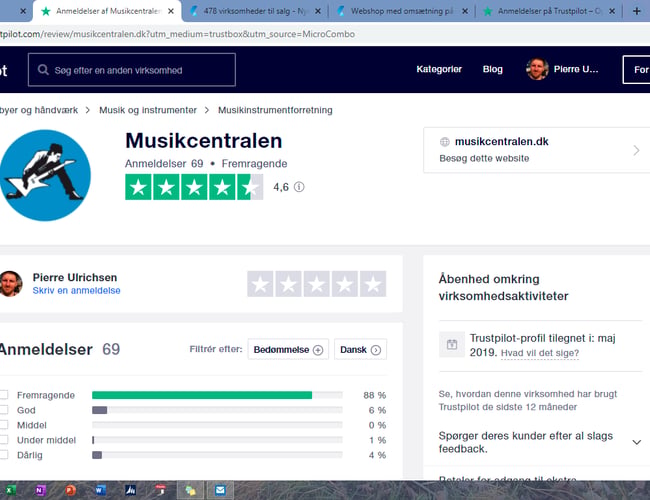This screenshot has height=500, width=650.
Task: Open the mail envelope icon in the taskbar
Action: click(220, 490)
